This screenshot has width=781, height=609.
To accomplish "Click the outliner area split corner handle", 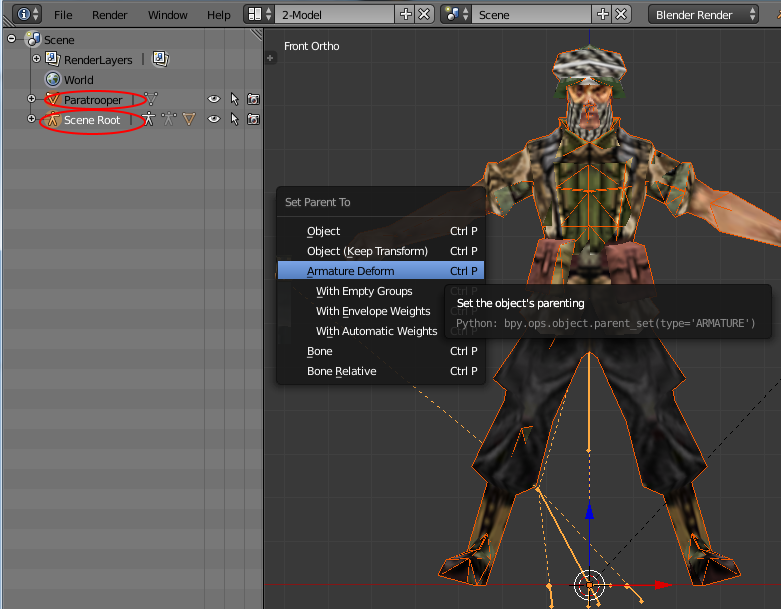I will 256,34.
